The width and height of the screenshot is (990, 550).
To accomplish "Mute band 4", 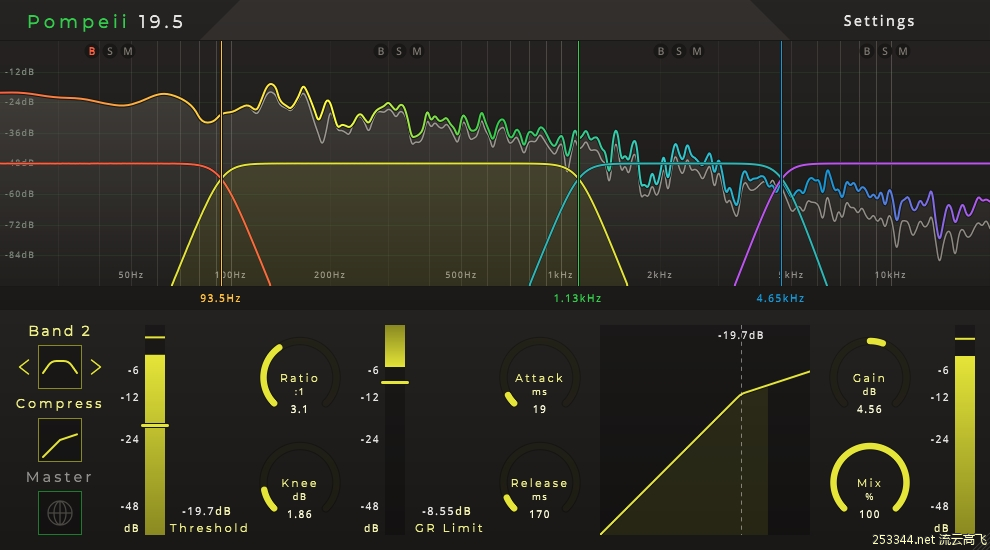I will (x=903, y=51).
